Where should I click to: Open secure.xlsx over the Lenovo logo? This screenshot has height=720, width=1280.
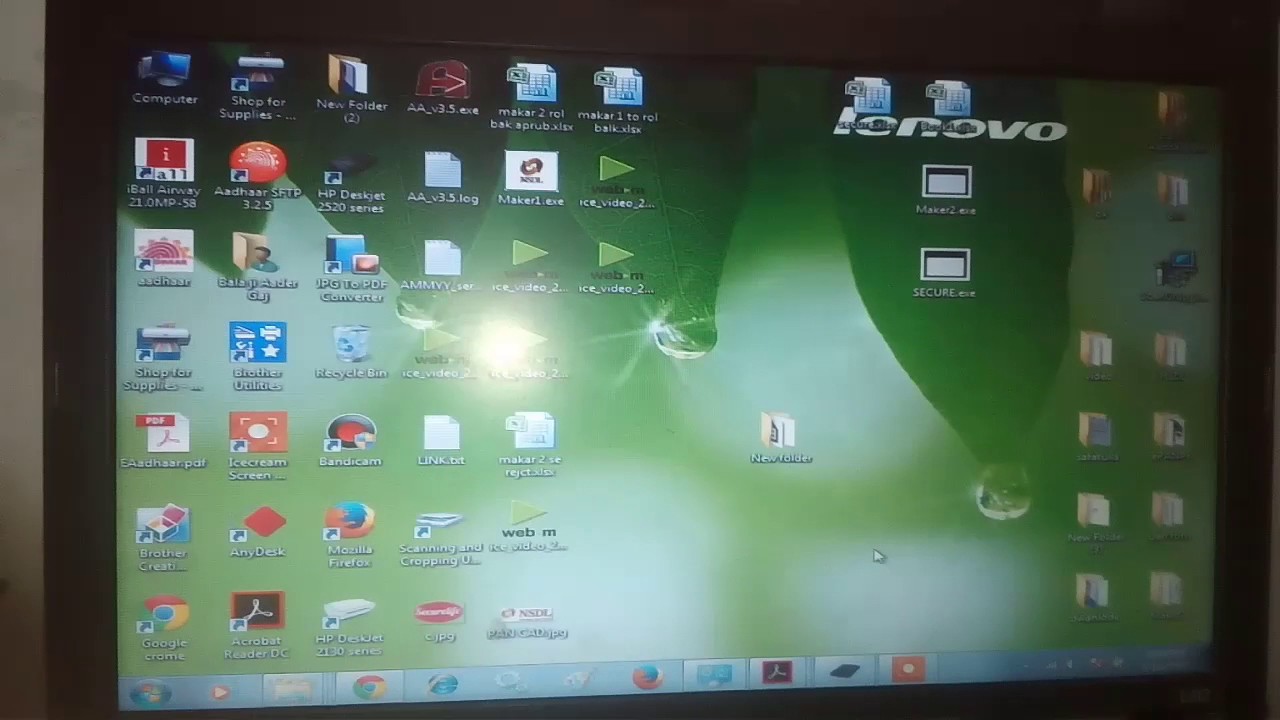866,106
